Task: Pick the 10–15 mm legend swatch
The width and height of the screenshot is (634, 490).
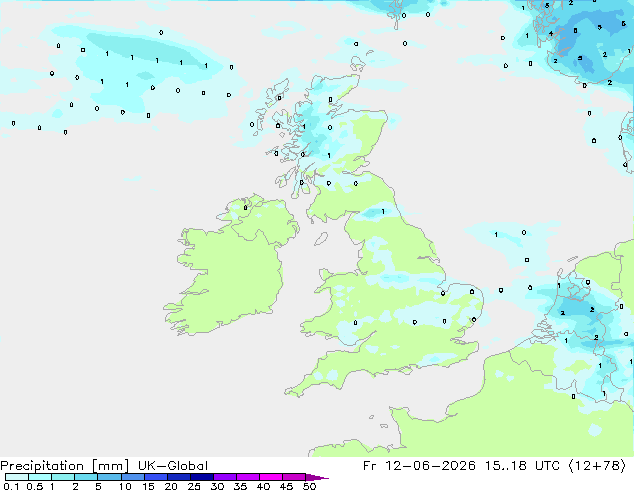Action: click(132, 477)
